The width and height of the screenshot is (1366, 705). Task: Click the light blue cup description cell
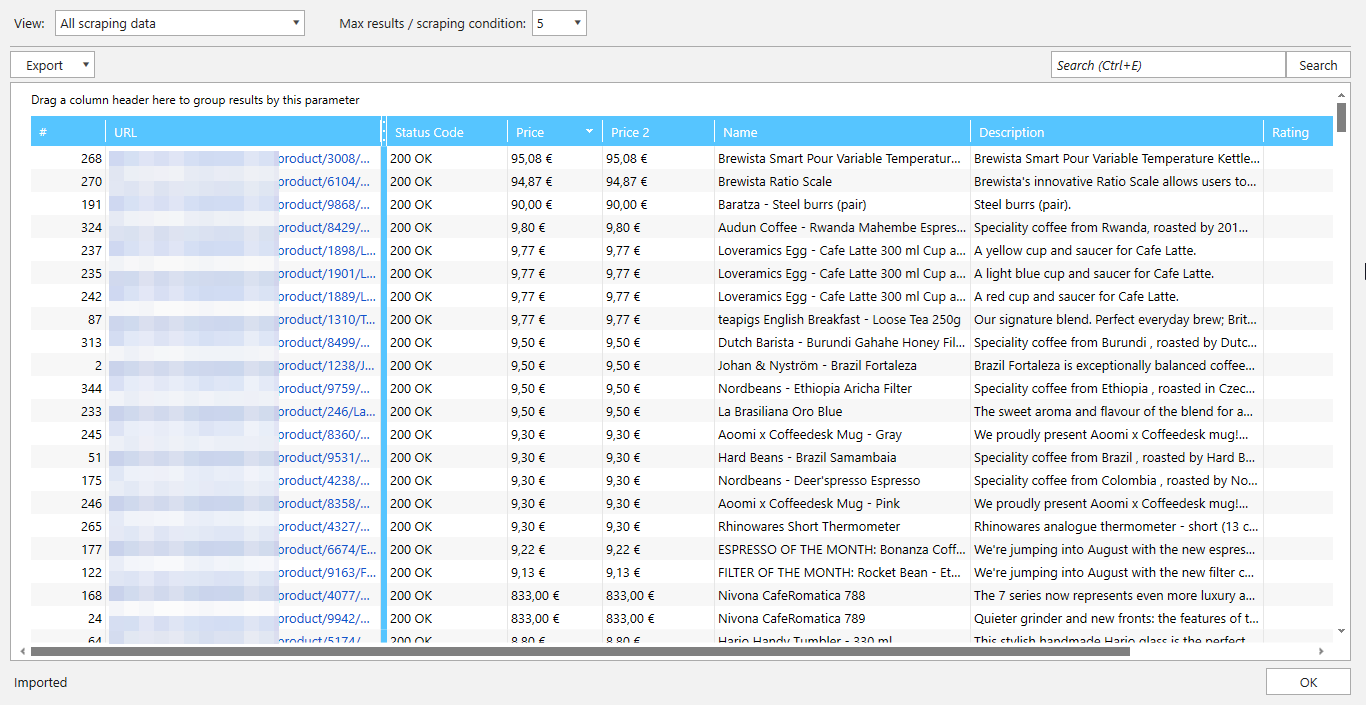pos(1116,273)
